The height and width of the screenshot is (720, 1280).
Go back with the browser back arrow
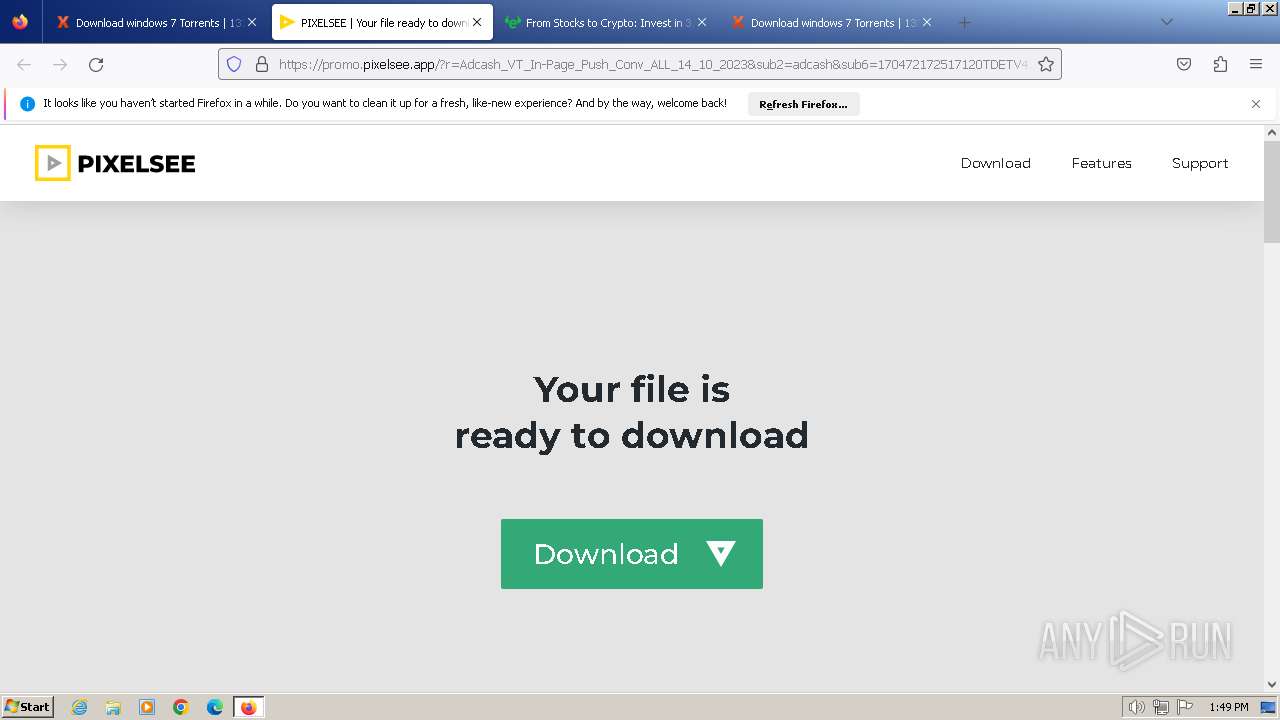[24, 64]
